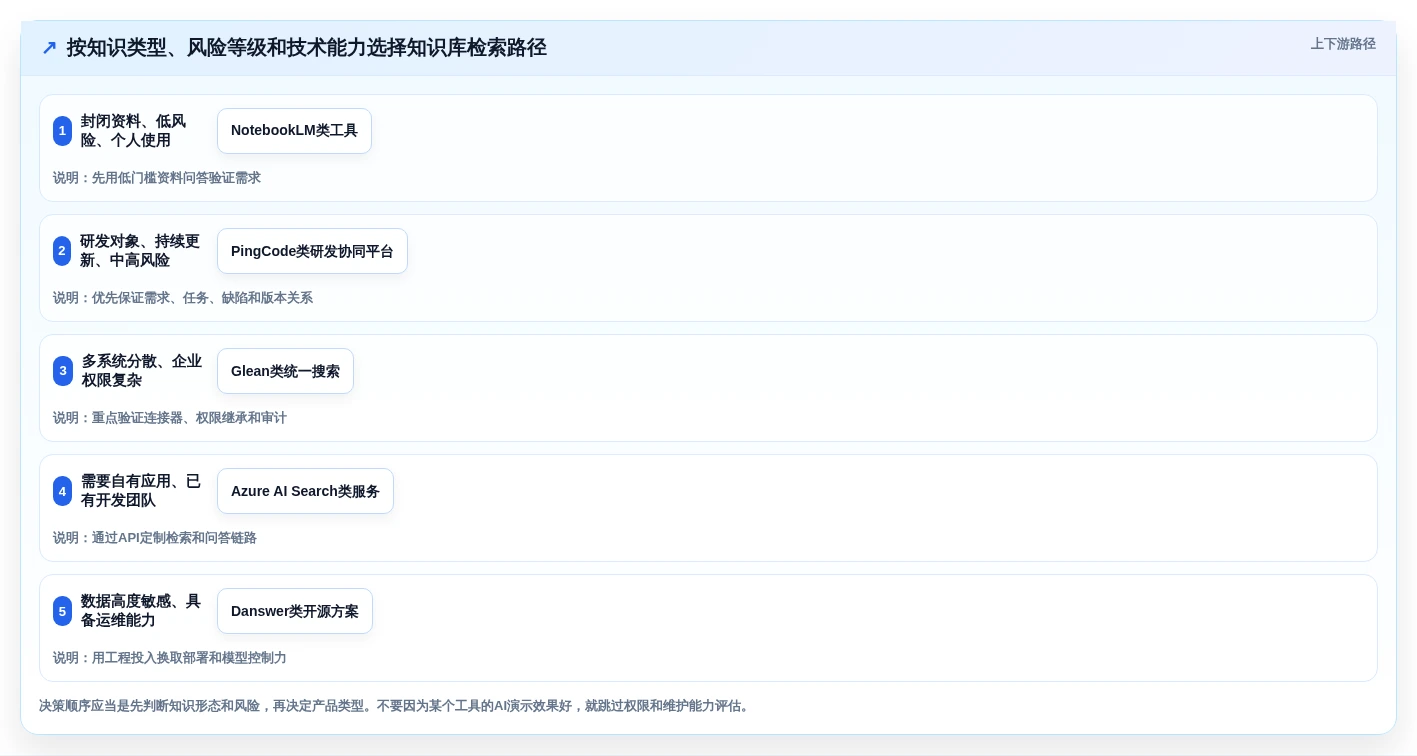Pick the Danswer类开源方案 button
This screenshot has width=1417, height=756.
295,611
